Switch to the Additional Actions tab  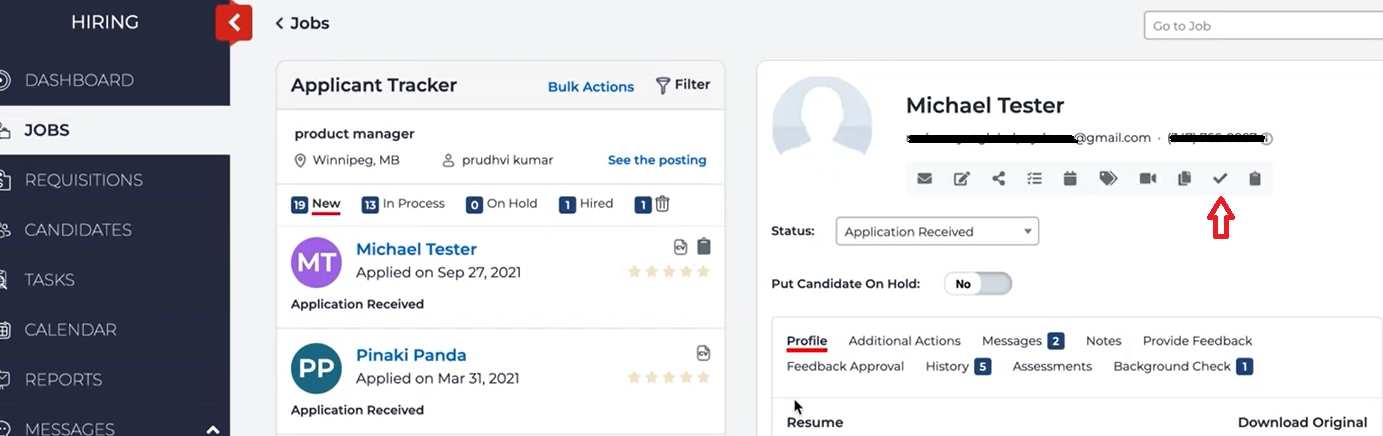click(904, 341)
